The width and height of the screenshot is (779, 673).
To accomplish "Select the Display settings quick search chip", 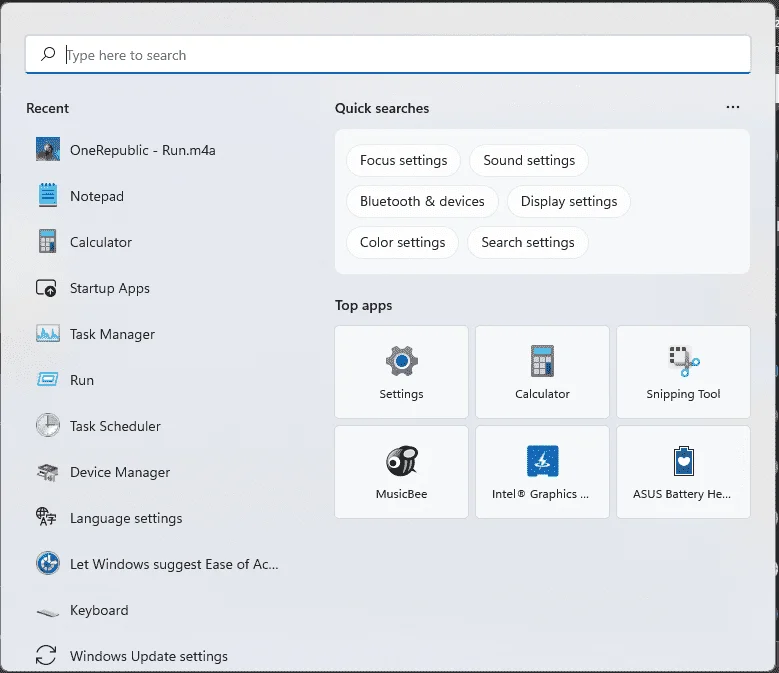I will pos(569,201).
